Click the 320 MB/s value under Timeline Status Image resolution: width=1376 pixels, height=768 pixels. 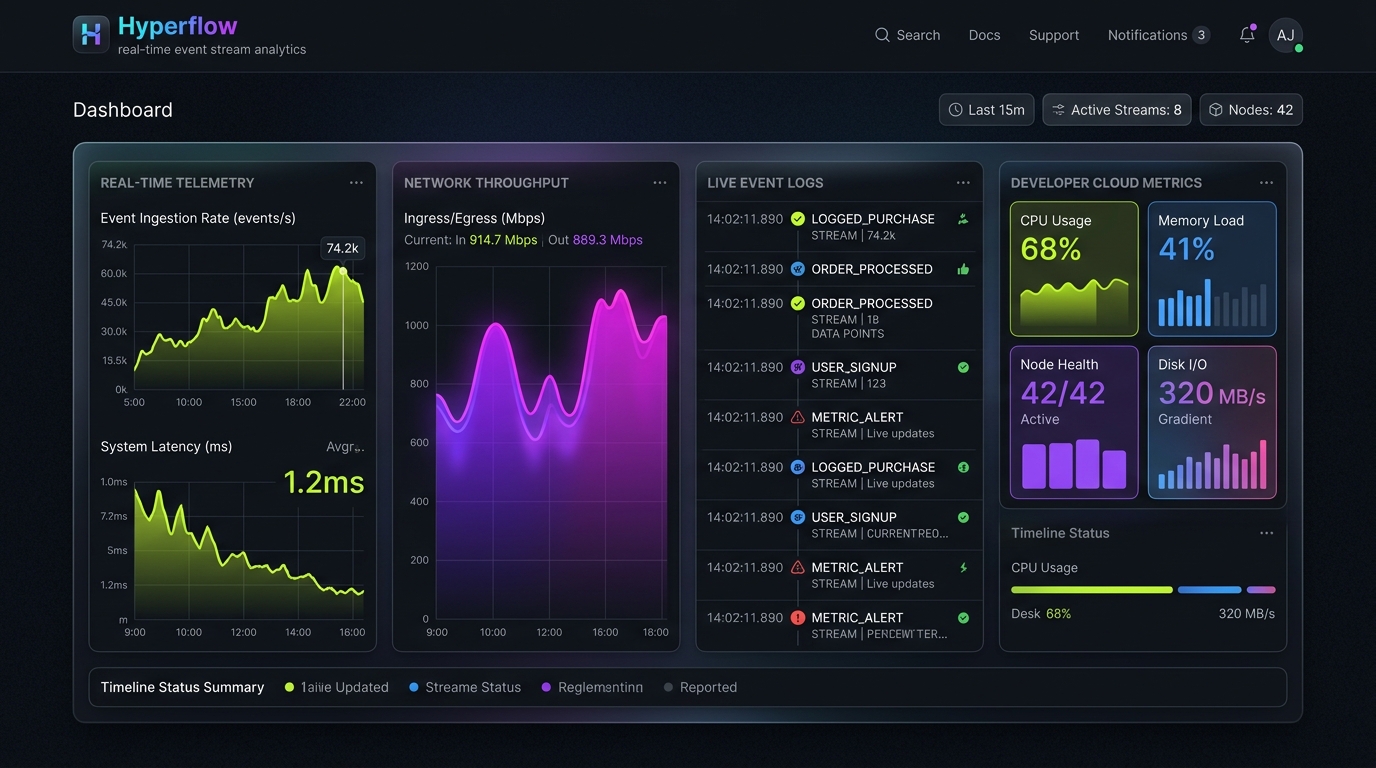[x=1247, y=613]
